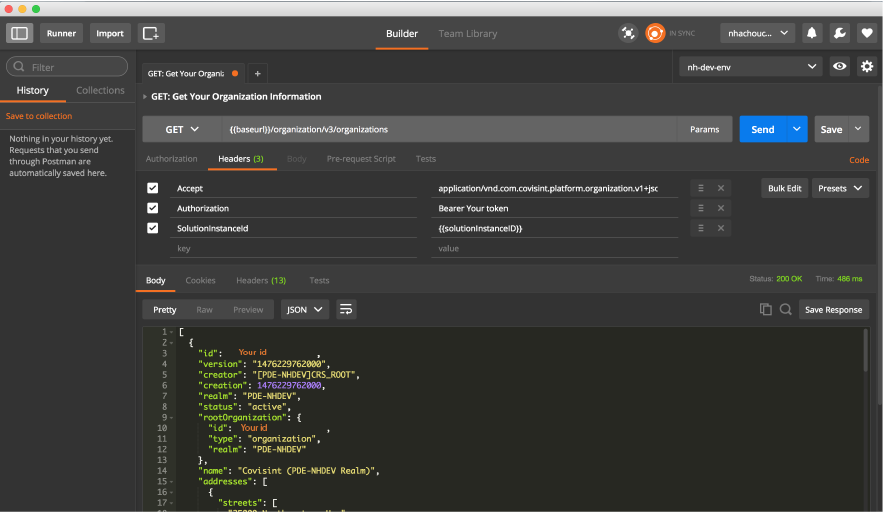
Task: Click the Bulk Edit button
Action: [784, 188]
